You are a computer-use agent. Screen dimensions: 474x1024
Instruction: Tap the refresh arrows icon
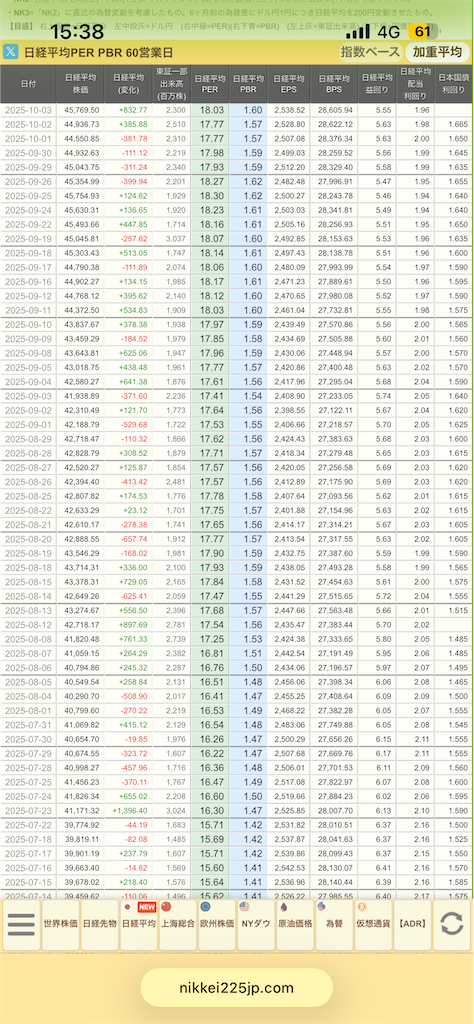point(451,923)
